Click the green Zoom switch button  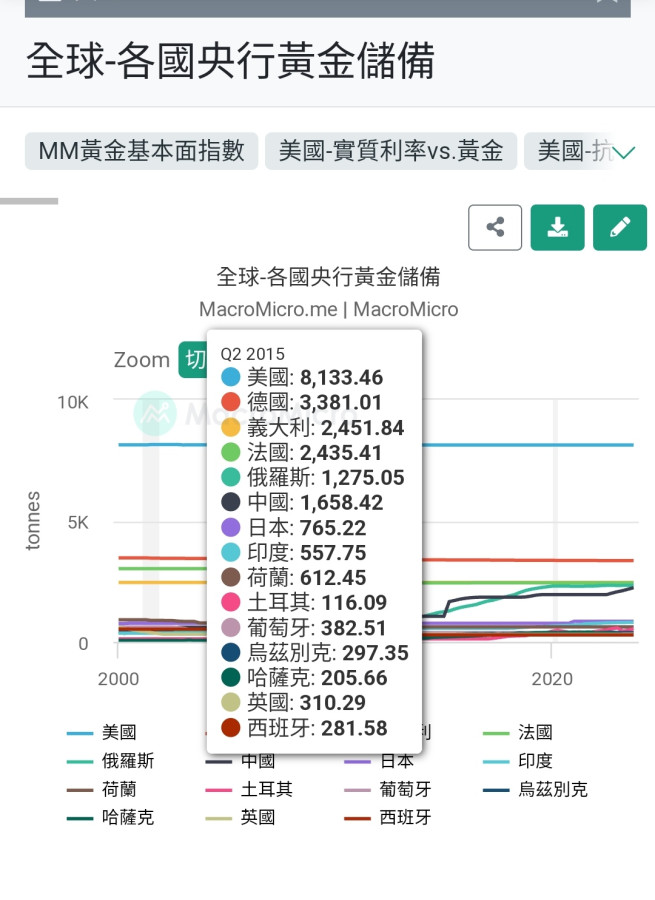(192, 360)
